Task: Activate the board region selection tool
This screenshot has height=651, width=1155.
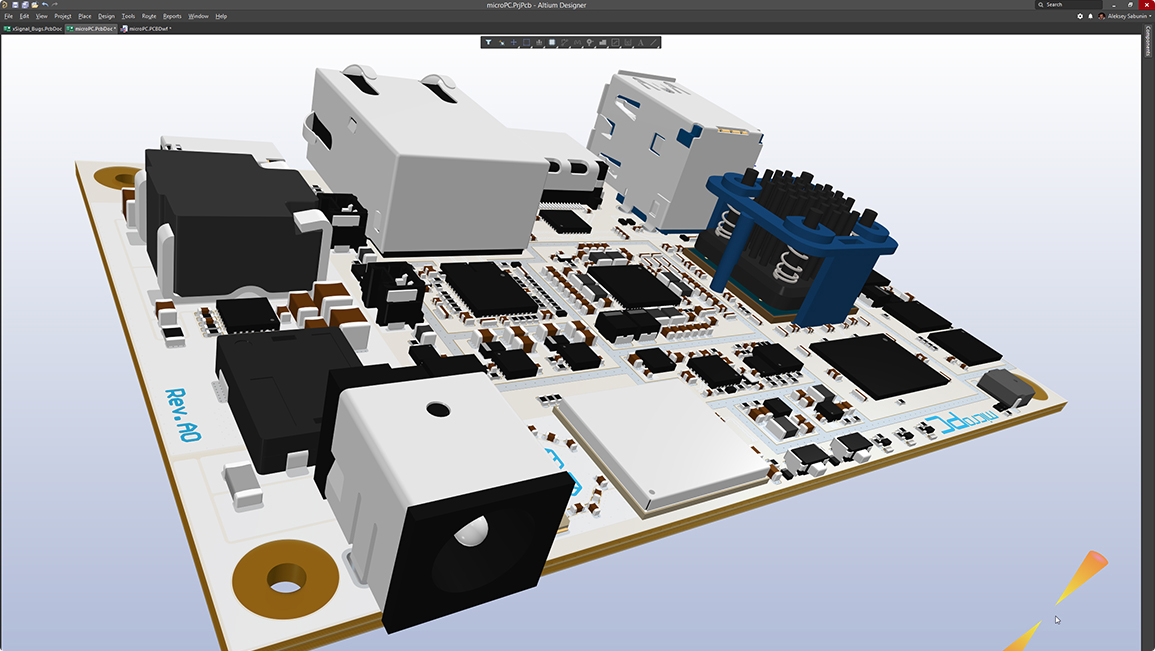Action: point(526,42)
